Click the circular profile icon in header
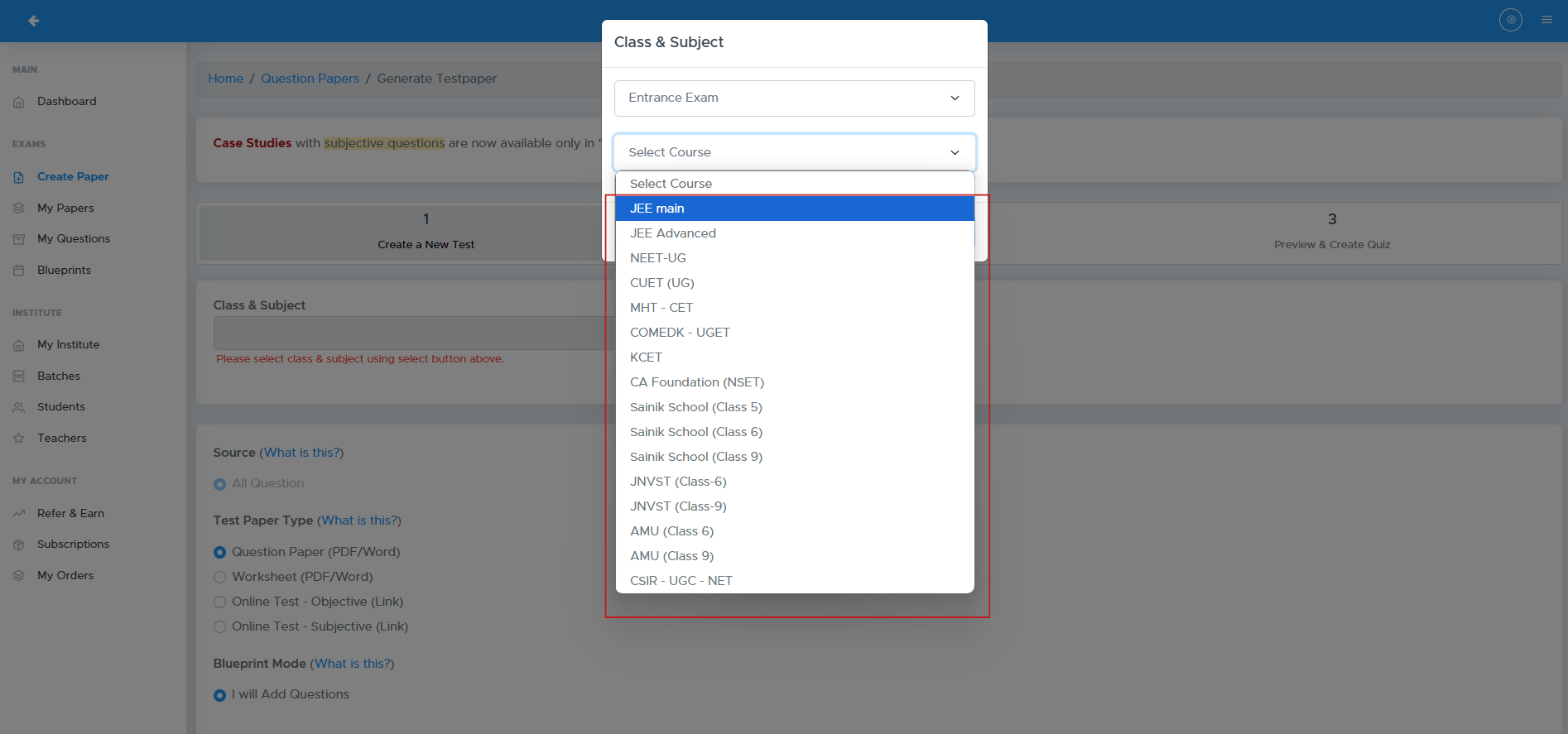The width and height of the screenshot is (1568, 734). pyautogui.click(x=1510, y=20)
